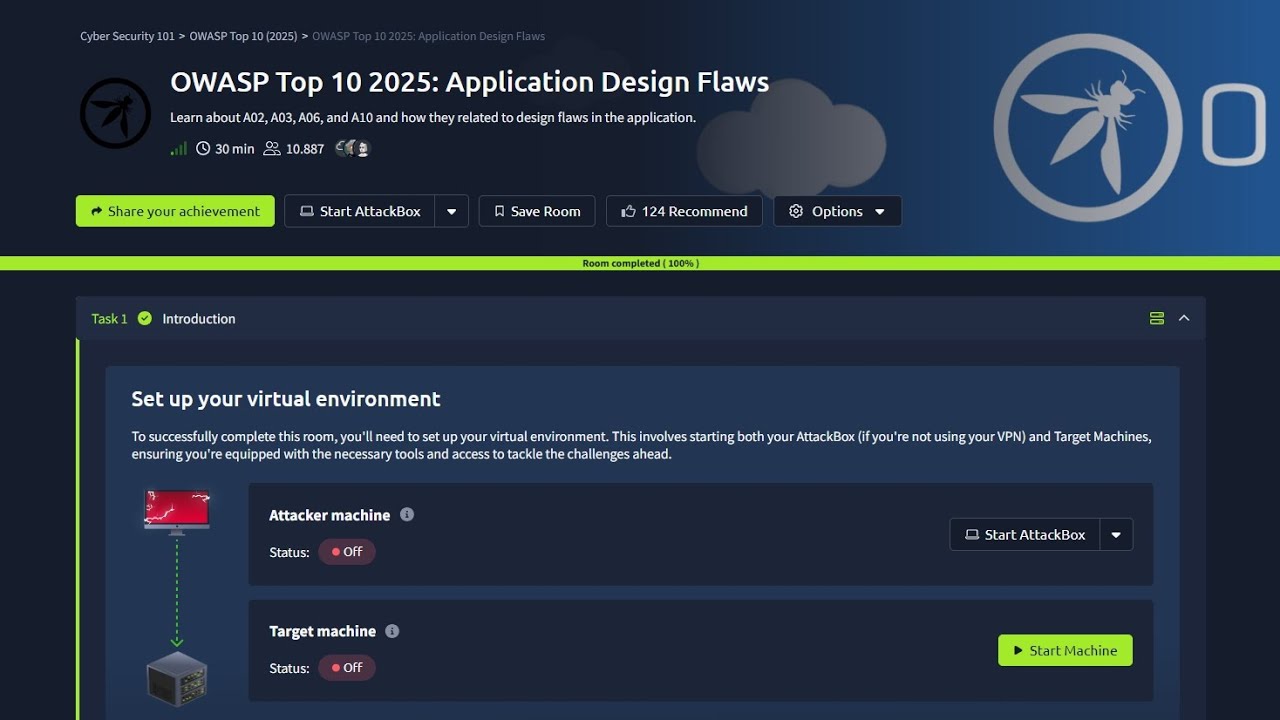The height and width of the screenshot is (720, 1280).
Task: Click Target machine Off status badge
Action: (x=347, y=668)
